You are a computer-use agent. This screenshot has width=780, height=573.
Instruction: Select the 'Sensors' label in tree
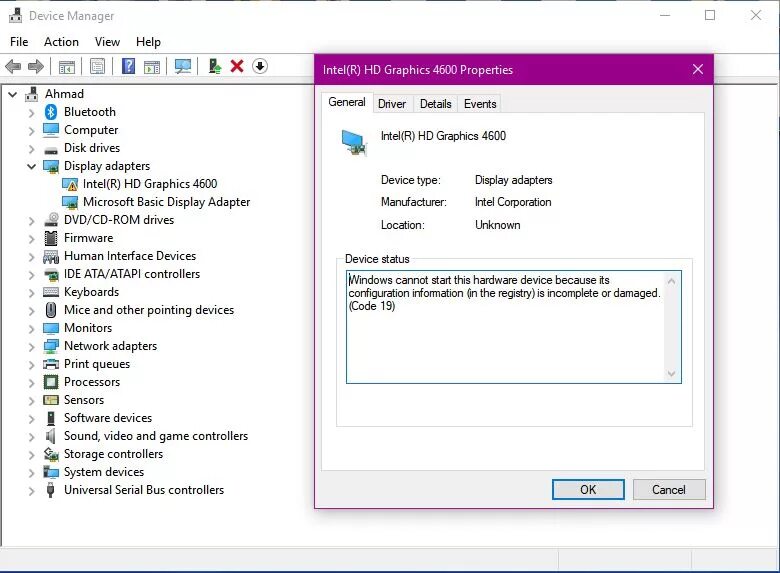click(x=84, y=400)
